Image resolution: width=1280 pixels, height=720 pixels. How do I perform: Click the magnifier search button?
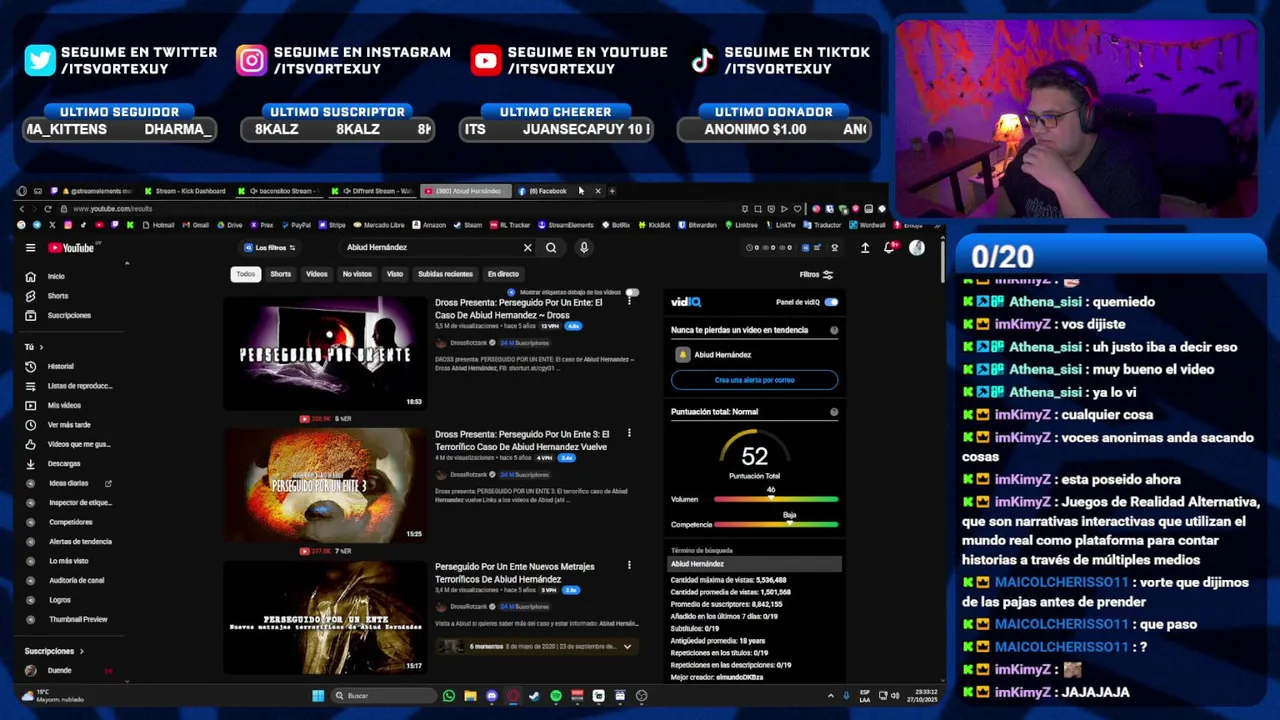pos(551,248)
